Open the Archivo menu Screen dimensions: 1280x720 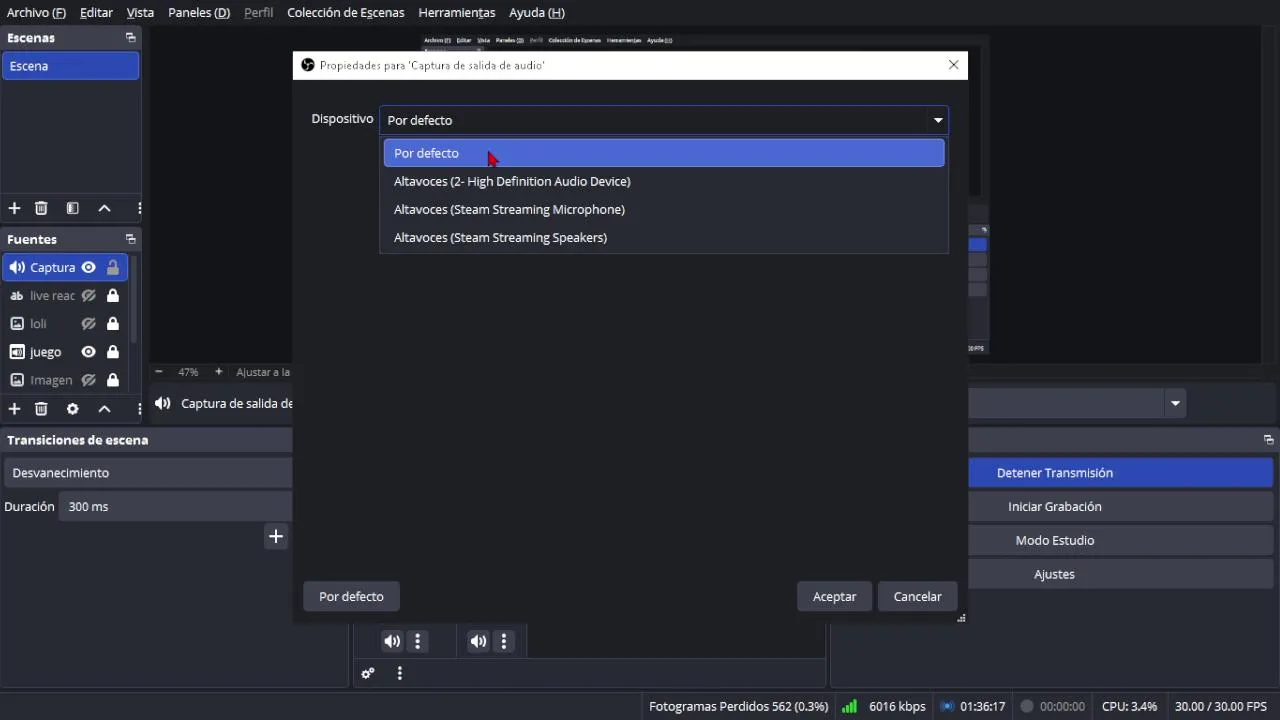[36, 12]
